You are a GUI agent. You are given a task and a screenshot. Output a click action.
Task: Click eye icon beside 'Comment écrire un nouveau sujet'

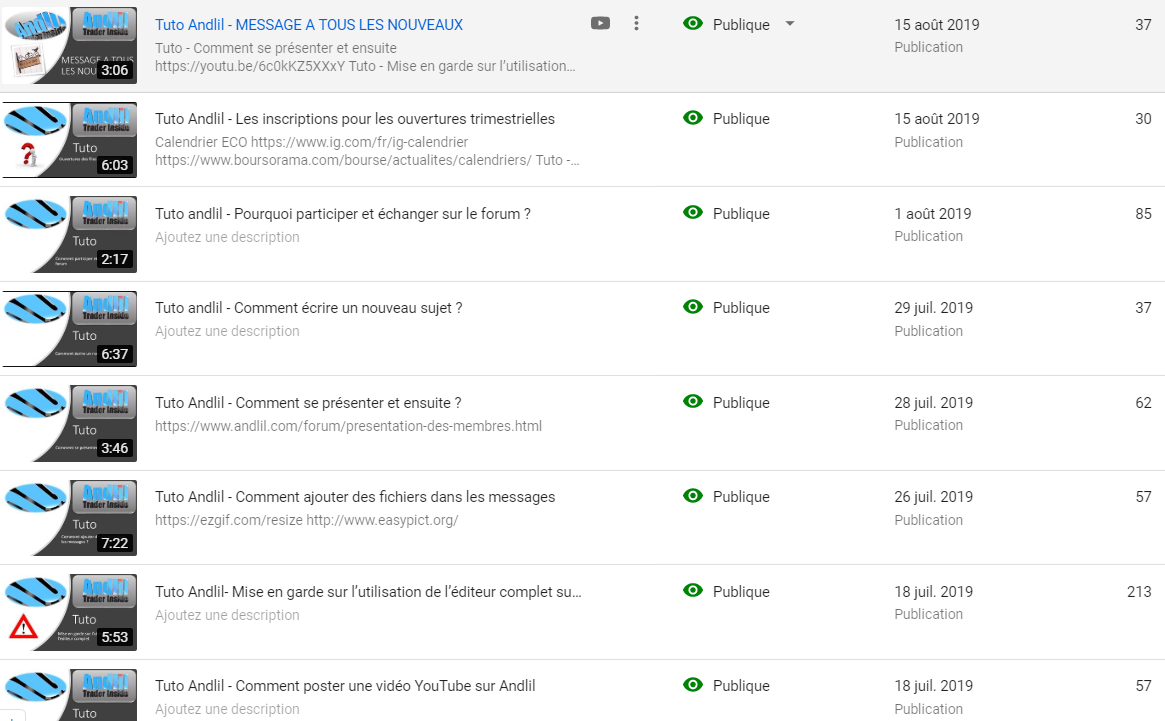693,307
